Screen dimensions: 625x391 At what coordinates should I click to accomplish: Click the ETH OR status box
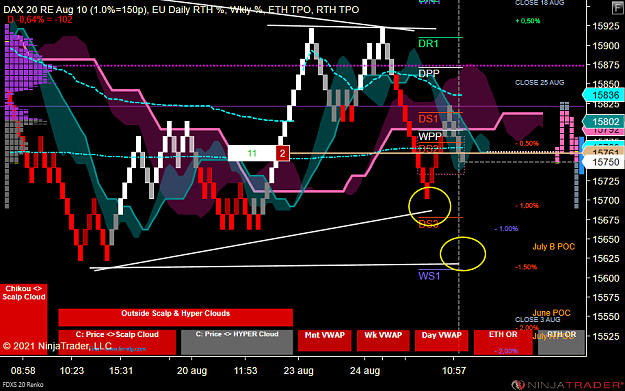[503, 342]
